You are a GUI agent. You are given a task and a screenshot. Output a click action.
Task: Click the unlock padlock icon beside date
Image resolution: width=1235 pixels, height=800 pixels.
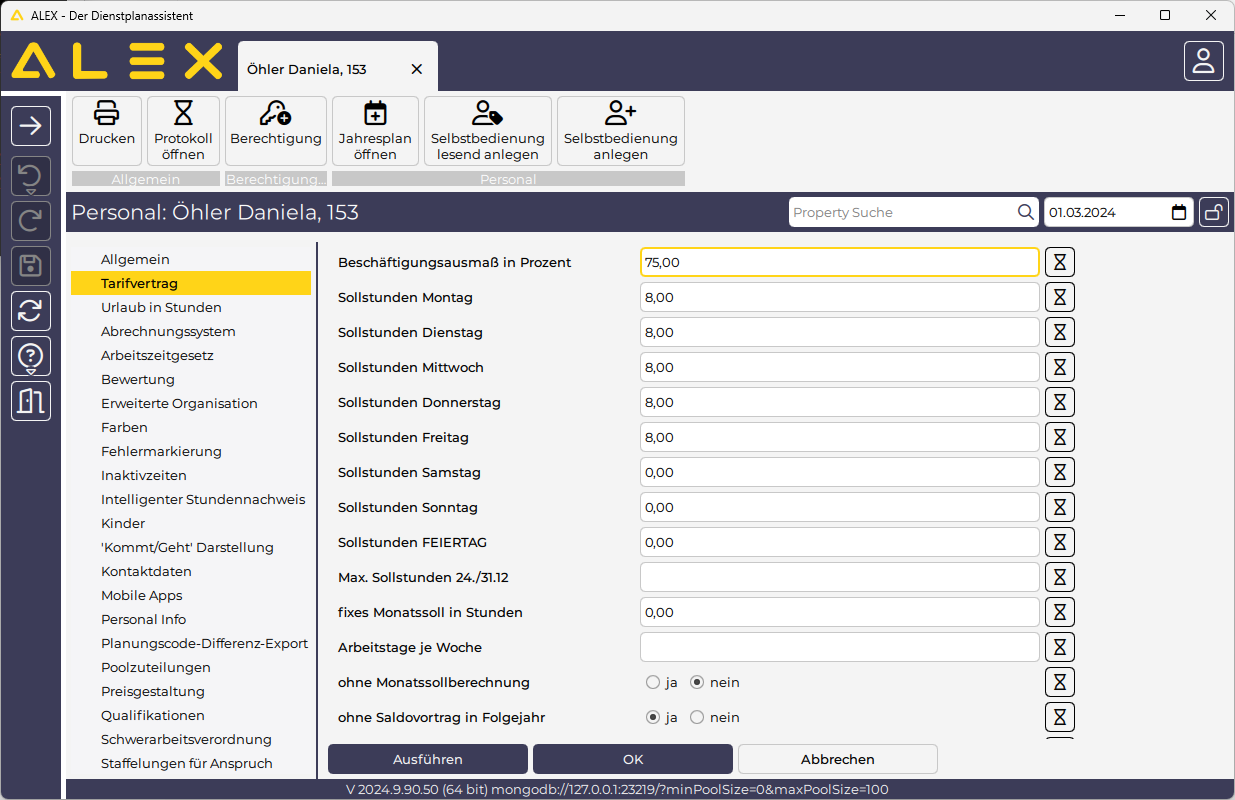tap(1214, 212)
